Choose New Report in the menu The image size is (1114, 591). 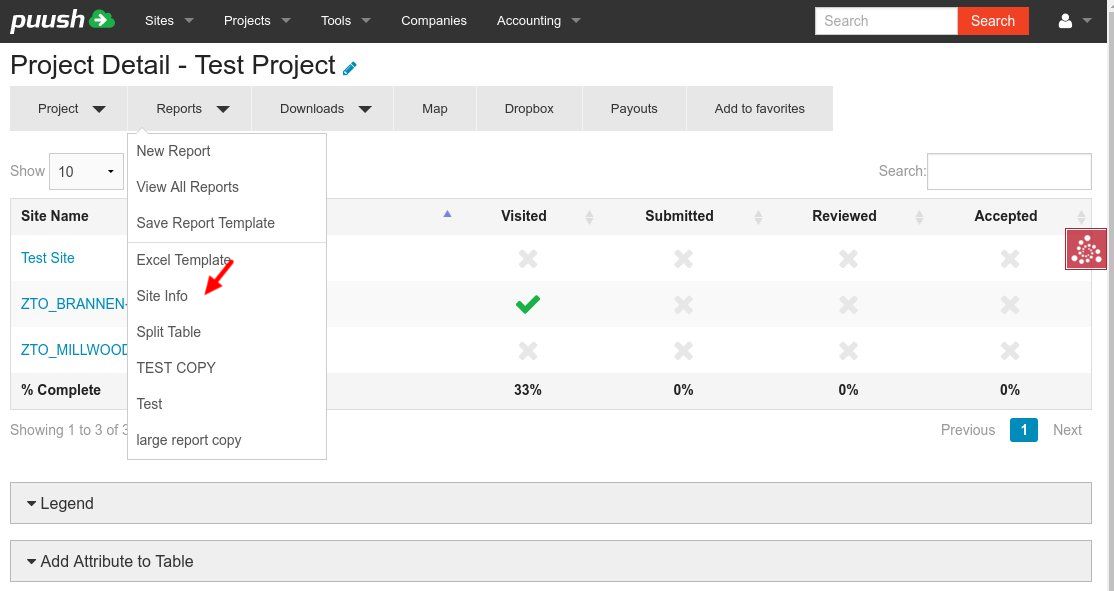pos(173,151)
